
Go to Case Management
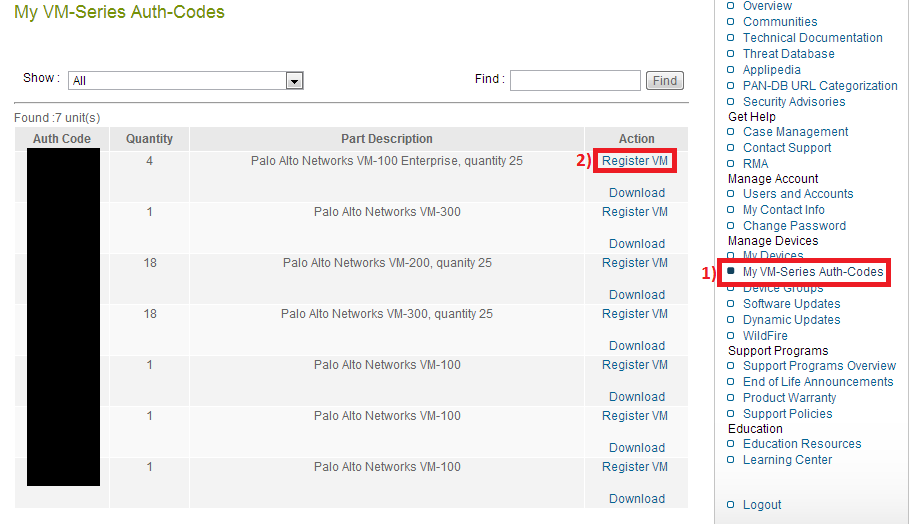point(795,132)
